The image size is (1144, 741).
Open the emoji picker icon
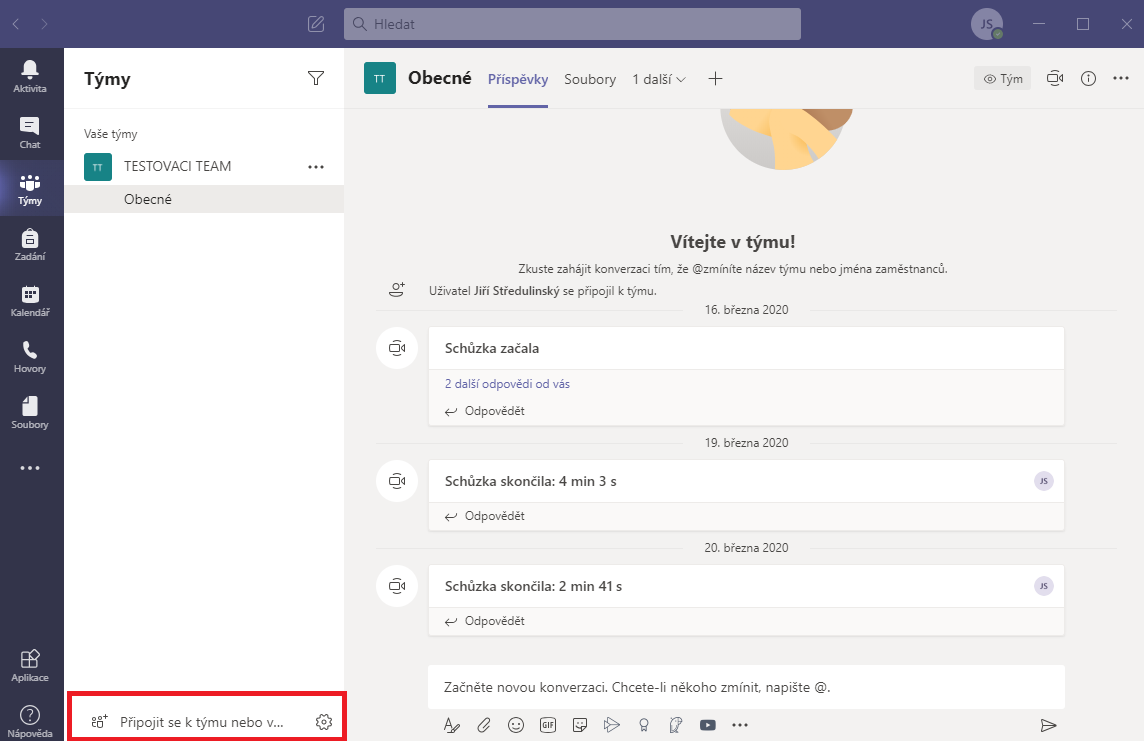pos(516,725)
